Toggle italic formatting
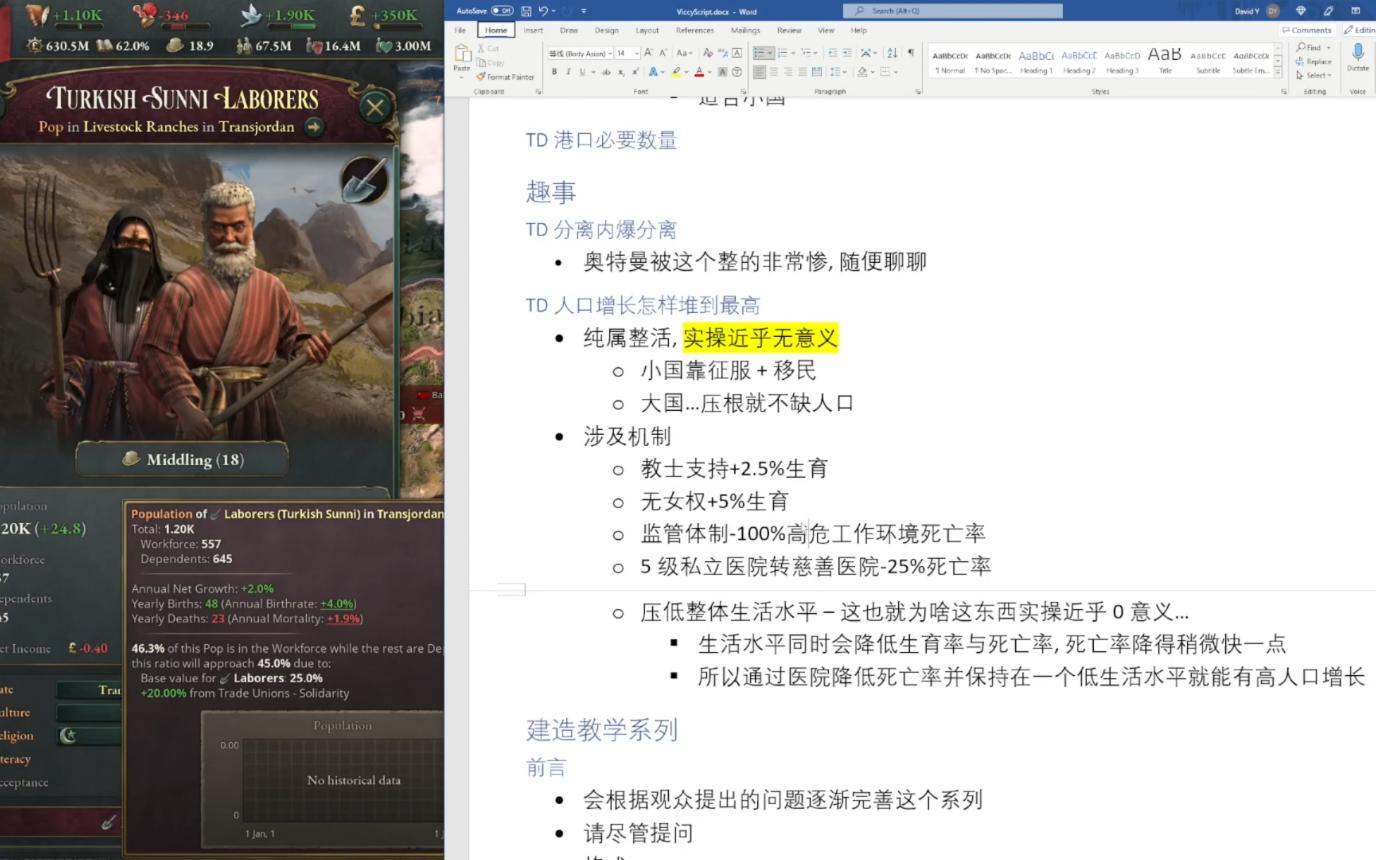 pyautogui.click(x=568, y=72)
